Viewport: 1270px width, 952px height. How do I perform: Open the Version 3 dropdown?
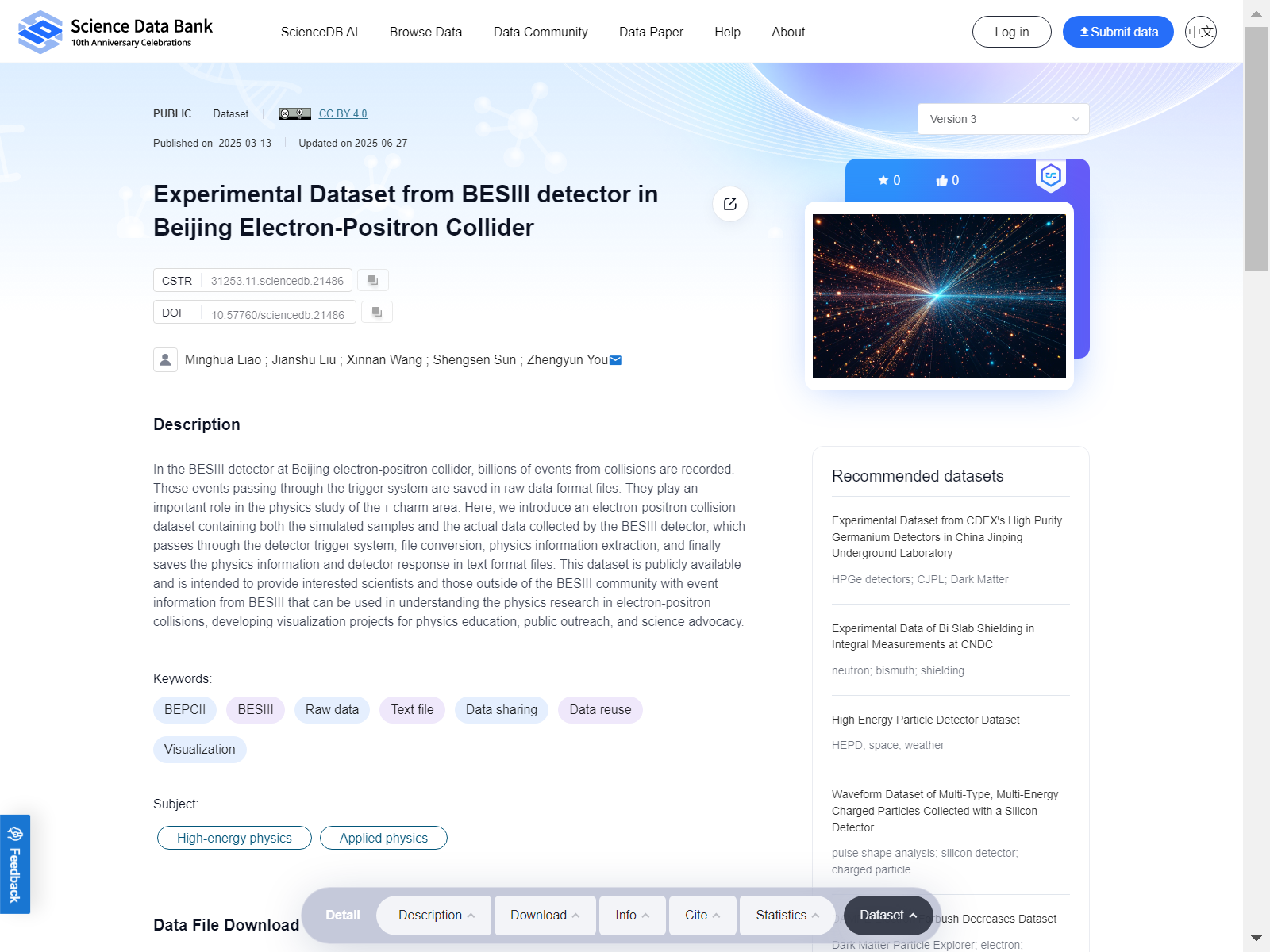click(1003, 119)
